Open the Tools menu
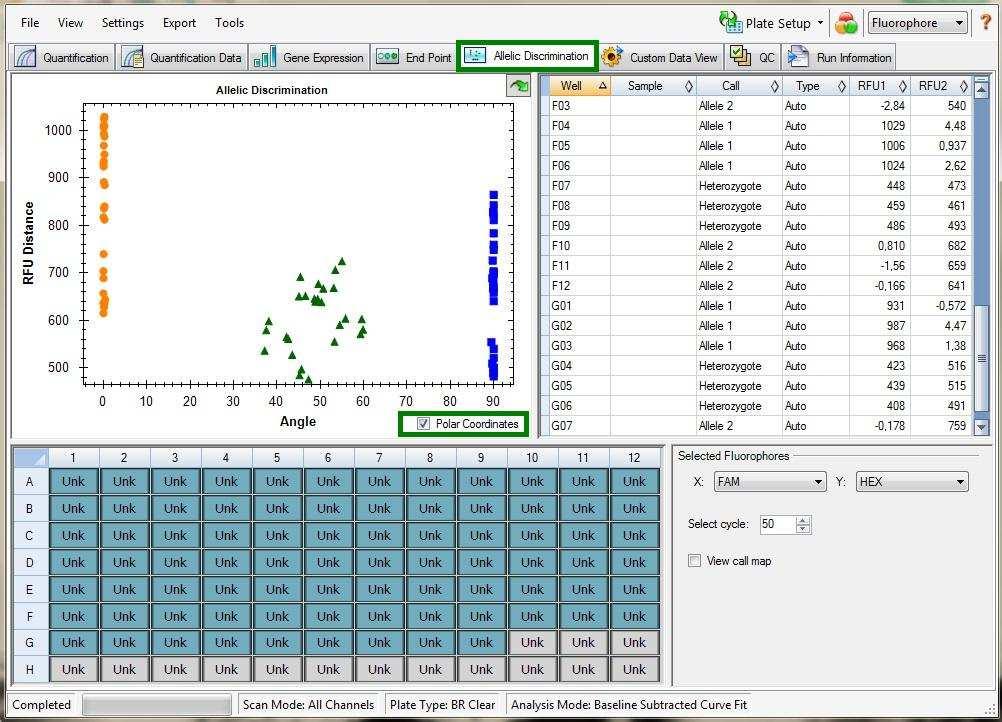The image size is (1002, 722). click(229, 23)
